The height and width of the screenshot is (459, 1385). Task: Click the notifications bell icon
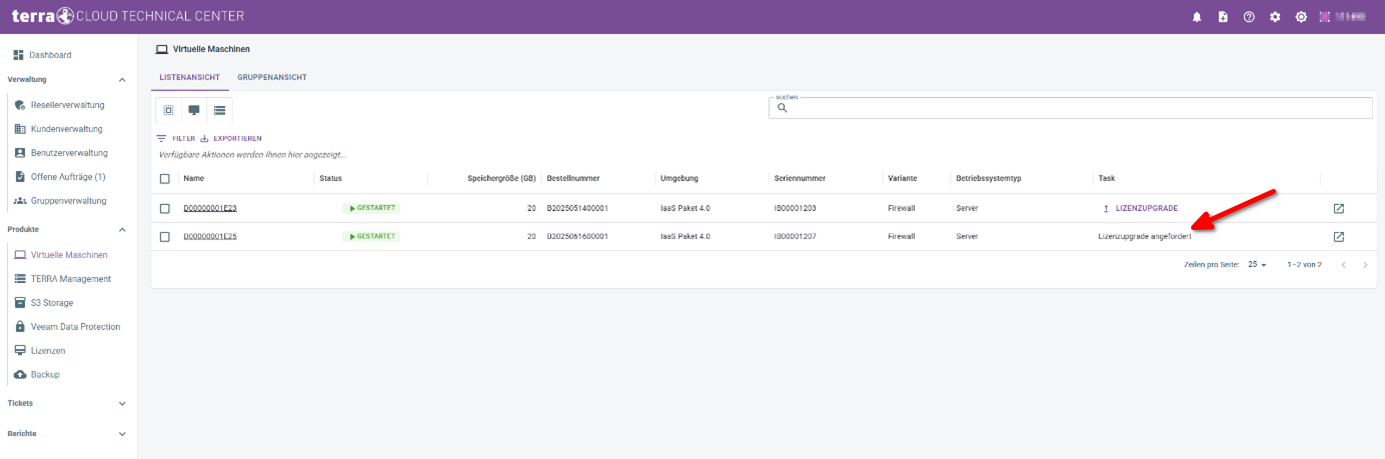pyautogui.click(x=1197, y=17)
